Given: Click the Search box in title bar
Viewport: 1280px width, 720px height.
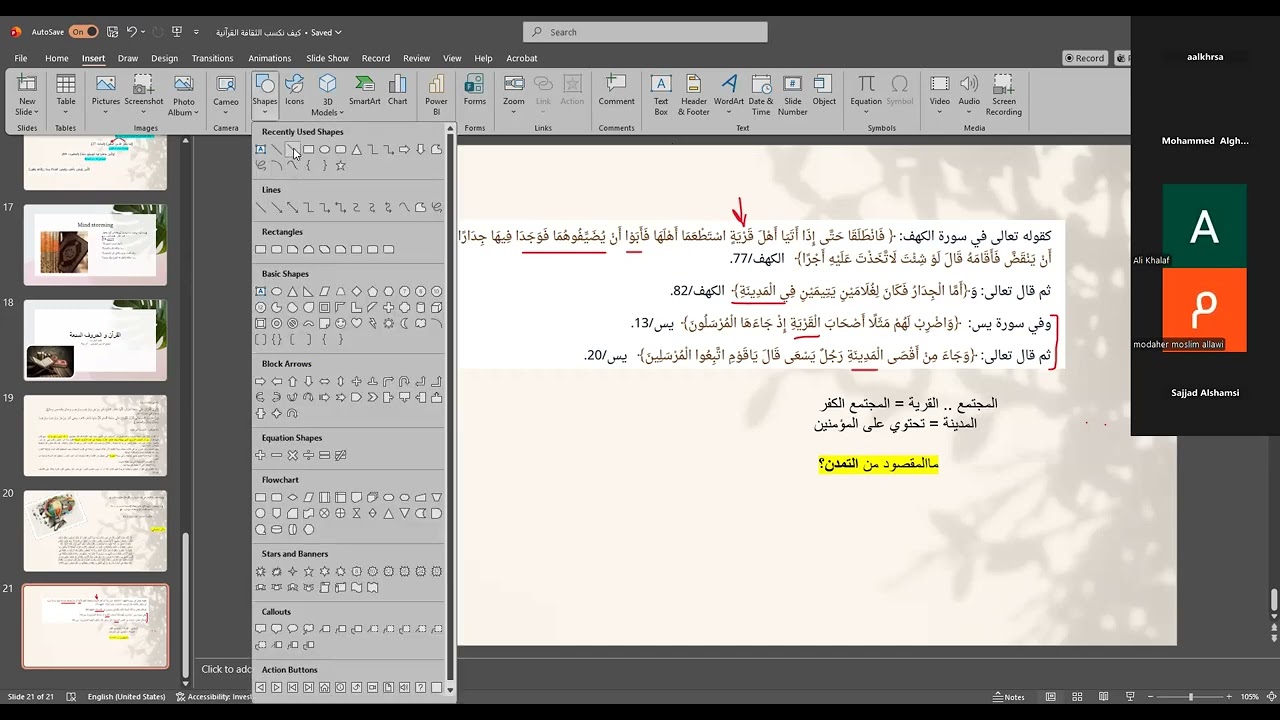Looking at the screenshot, I should pos(646,32).
